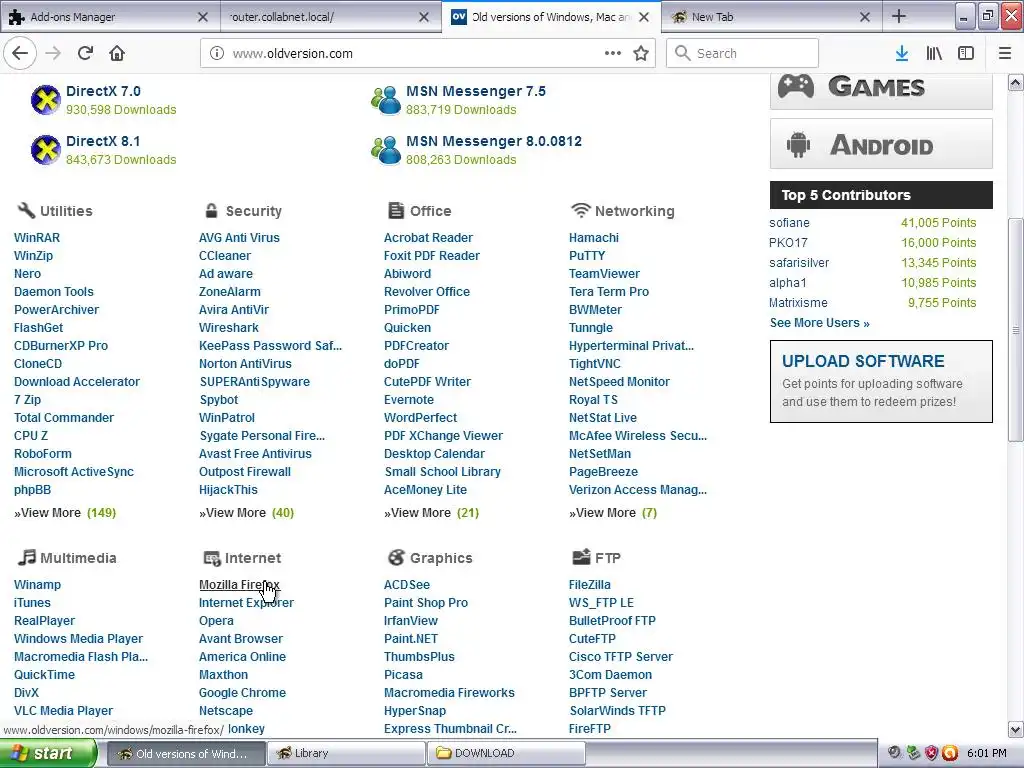Bookmark this page with the star icon
This screenshot has height=768, width=1024.
tap(641, 53)
